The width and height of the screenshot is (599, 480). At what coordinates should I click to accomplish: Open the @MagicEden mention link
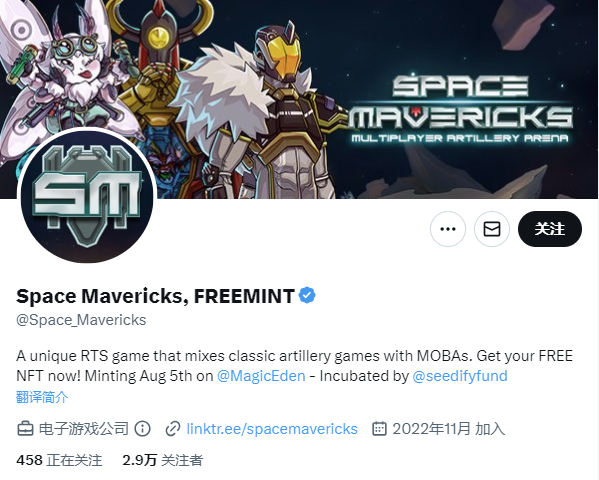click(x=261, y=376)
